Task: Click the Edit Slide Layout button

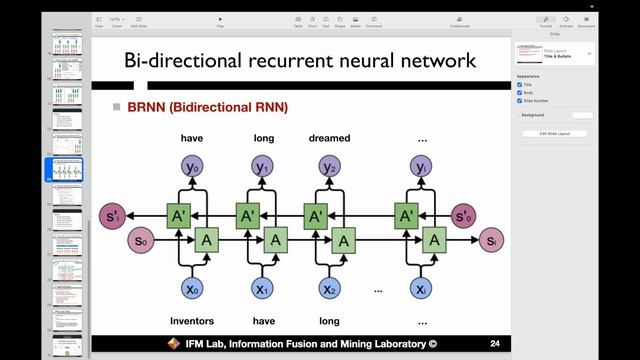Action: (x=555, y=133)
